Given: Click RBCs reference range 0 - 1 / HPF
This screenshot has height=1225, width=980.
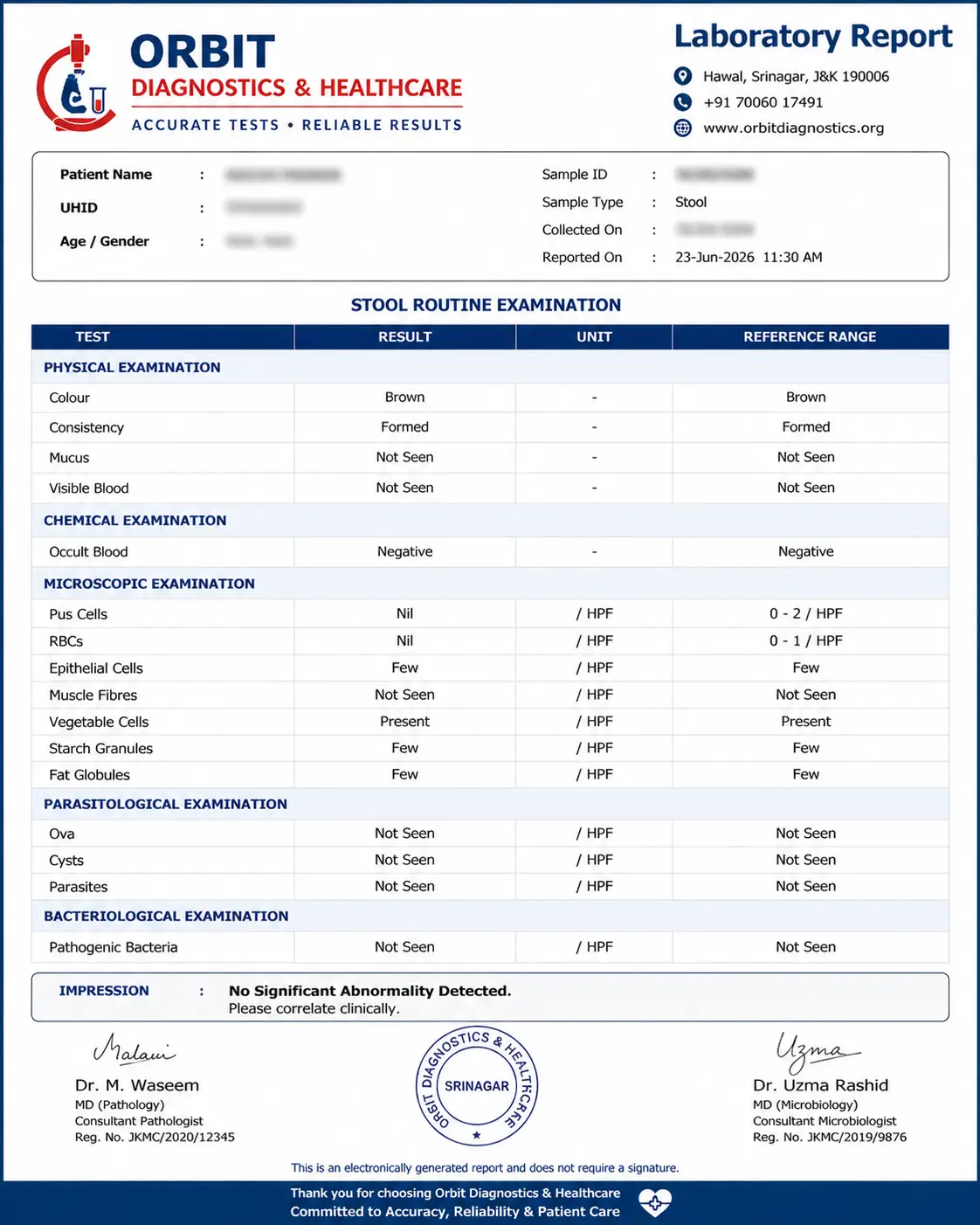Looking at the screenshot, I should [x=805, y=640].
